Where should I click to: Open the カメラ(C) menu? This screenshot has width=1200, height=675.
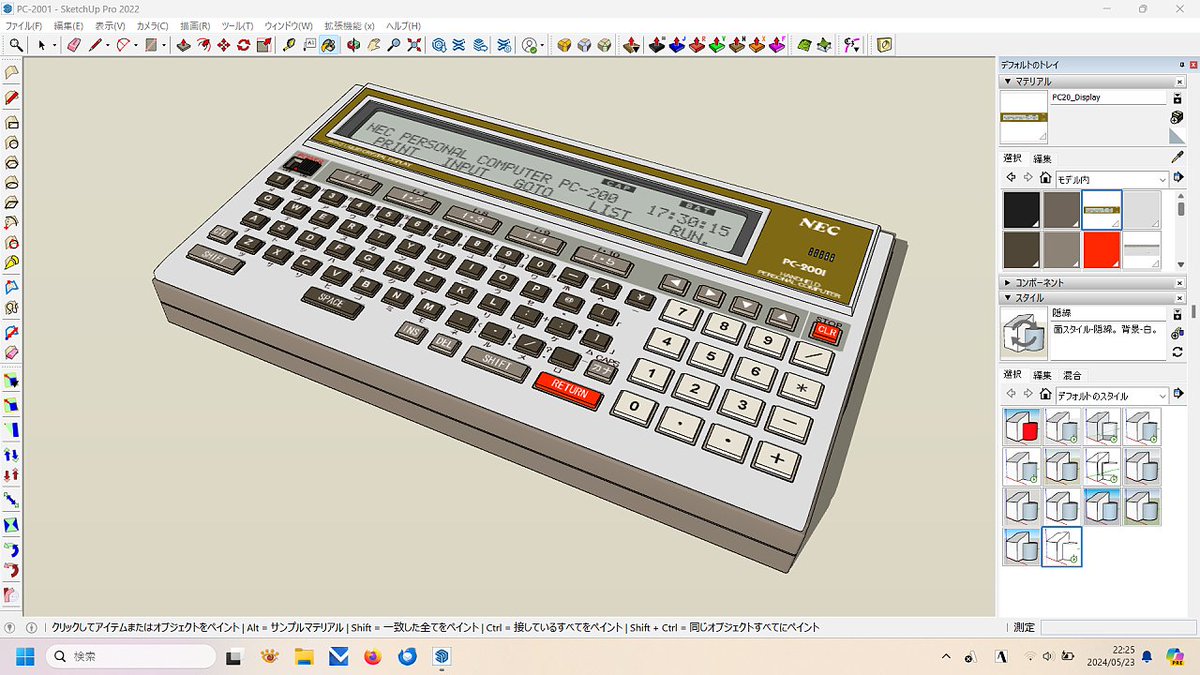tap(152, 25)
